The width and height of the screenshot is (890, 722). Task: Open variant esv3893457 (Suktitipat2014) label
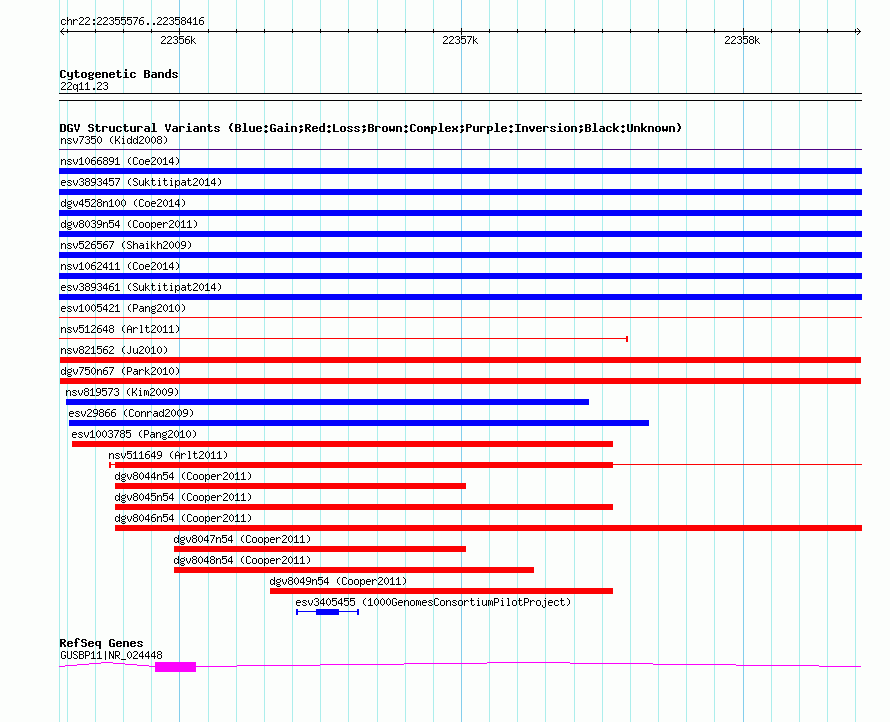141,182
